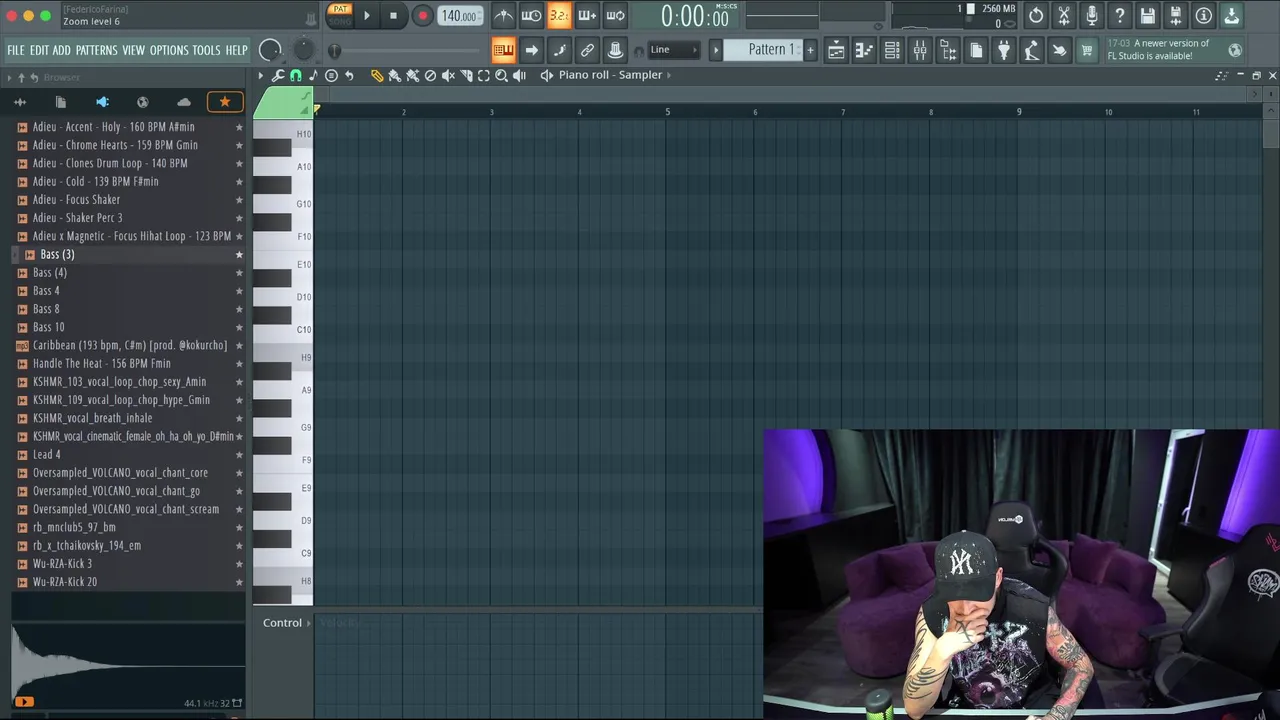Activate the Playback scrub tool in piano roll
Image resolution: width=1280 pixels, height=720 pixels.
pyautogui.click(x=520, y=75)
